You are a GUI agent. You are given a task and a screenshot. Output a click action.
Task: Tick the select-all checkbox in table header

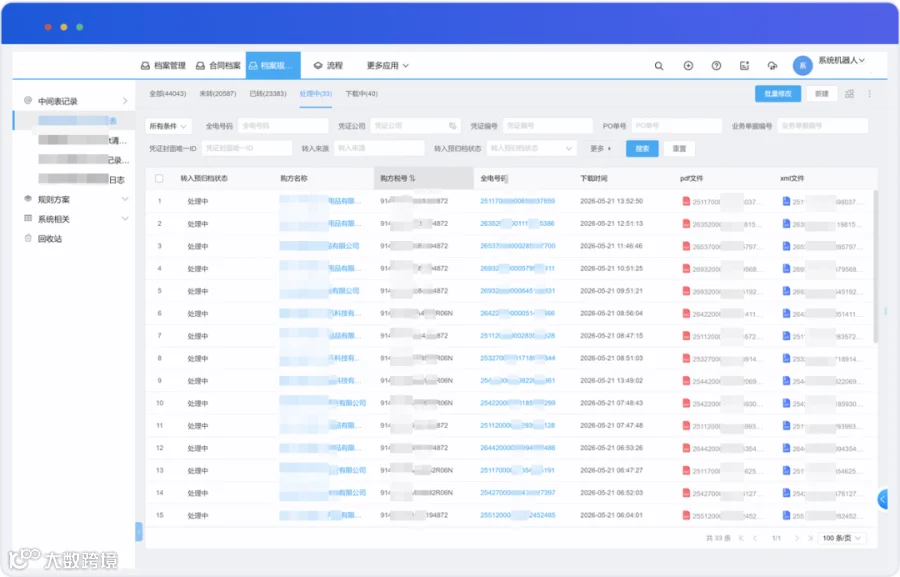pyautogui.click(x=159, y=179)
